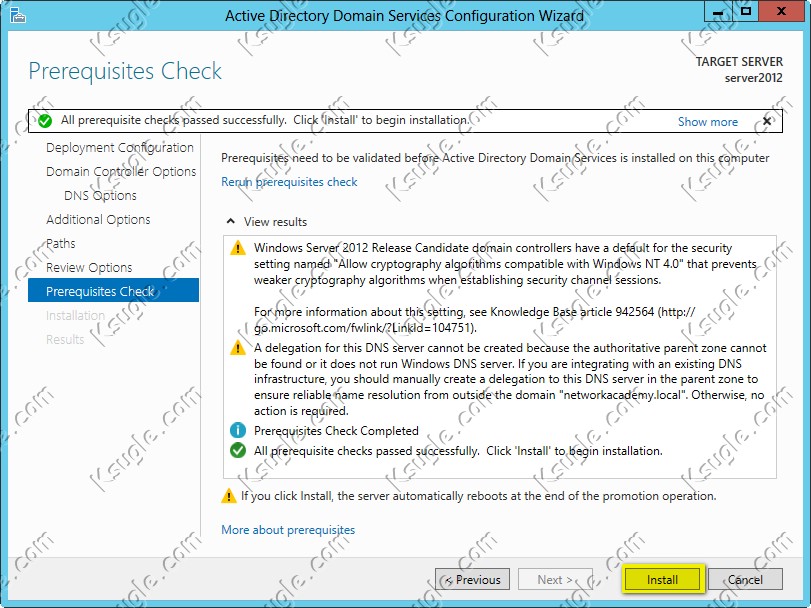Click green check icon in results list
811x608 pixels.
coord(237,450)
